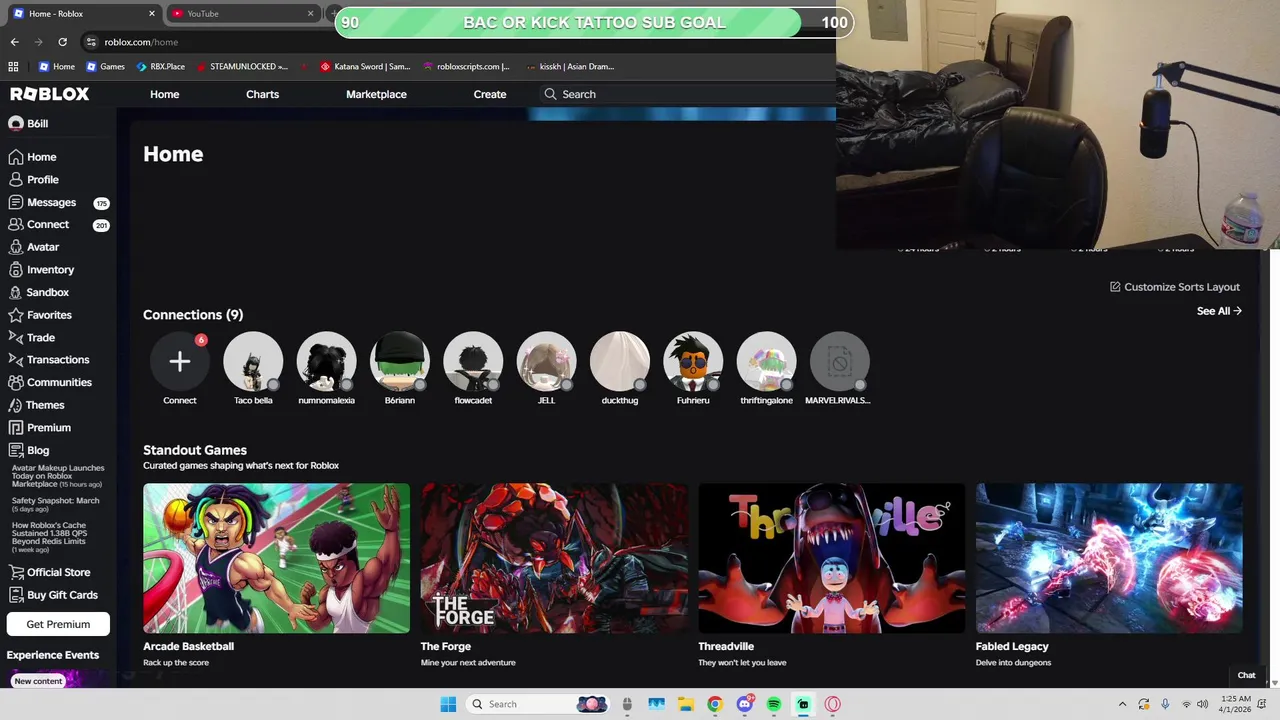Open Premium in the sidebar

(39, 428)
